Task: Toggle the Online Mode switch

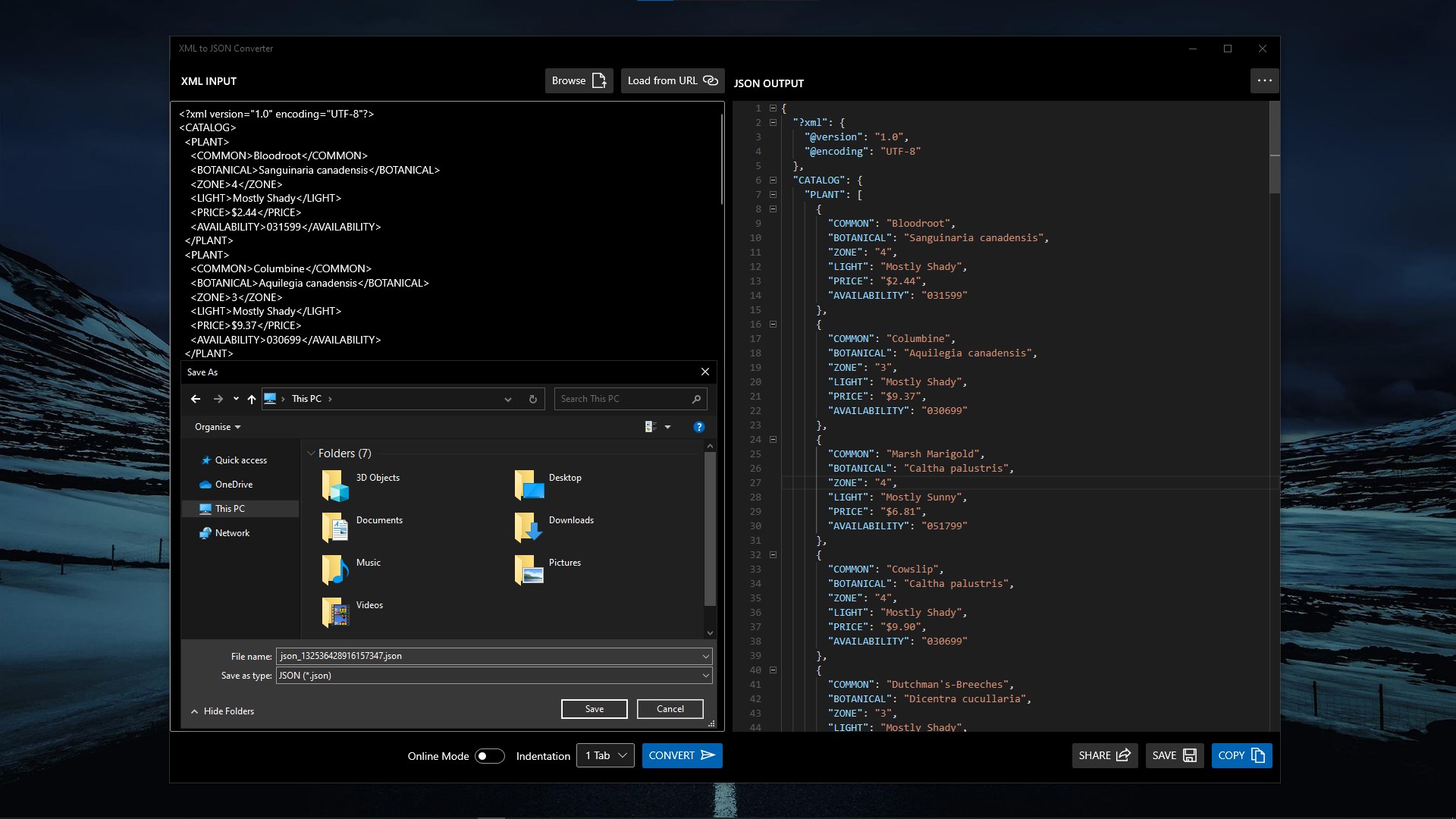Action: pyautogui.click(x=489, y=756)
